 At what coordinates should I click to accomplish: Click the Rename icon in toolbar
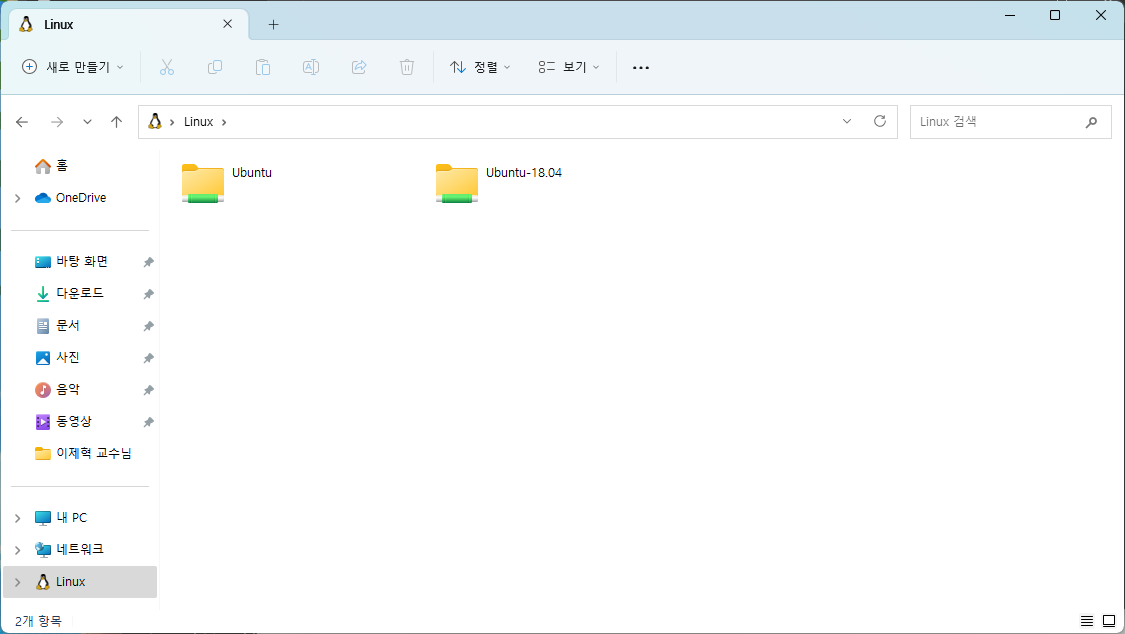pos(311,67)
